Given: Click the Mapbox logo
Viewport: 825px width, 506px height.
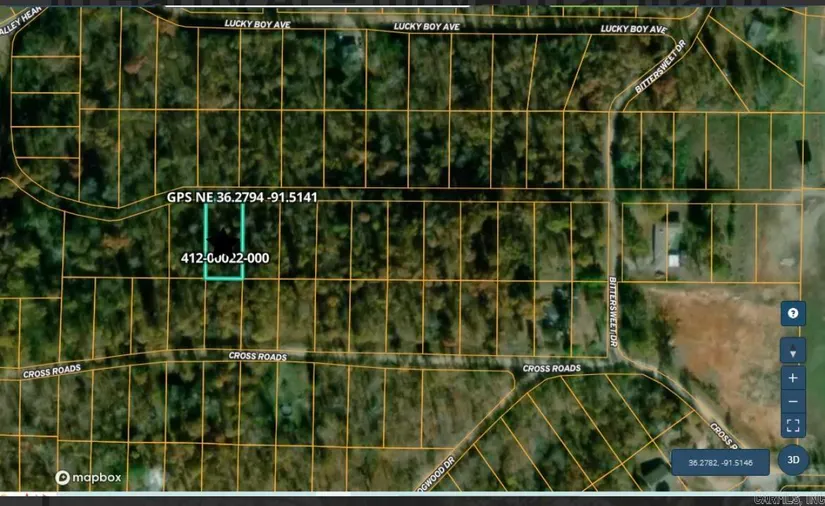Looking at the screenshot, I should coord(89,478).
